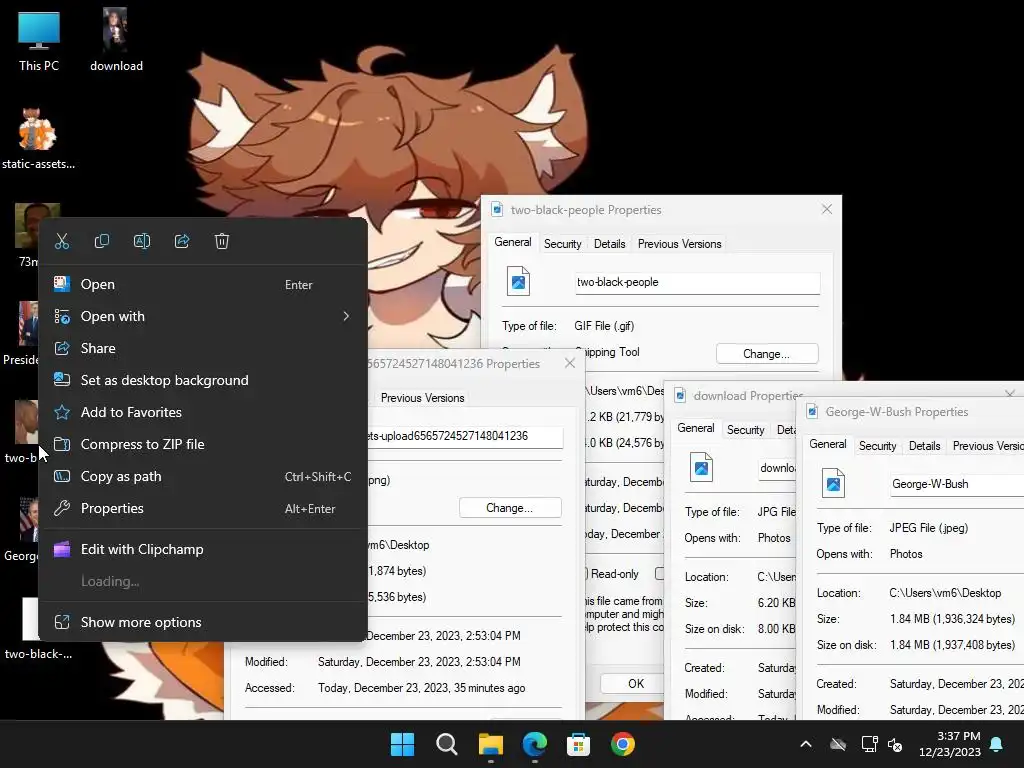This screenshot has width=1024, height=768.
Task: Open This PC desktop icon
Action: point(39,42)
